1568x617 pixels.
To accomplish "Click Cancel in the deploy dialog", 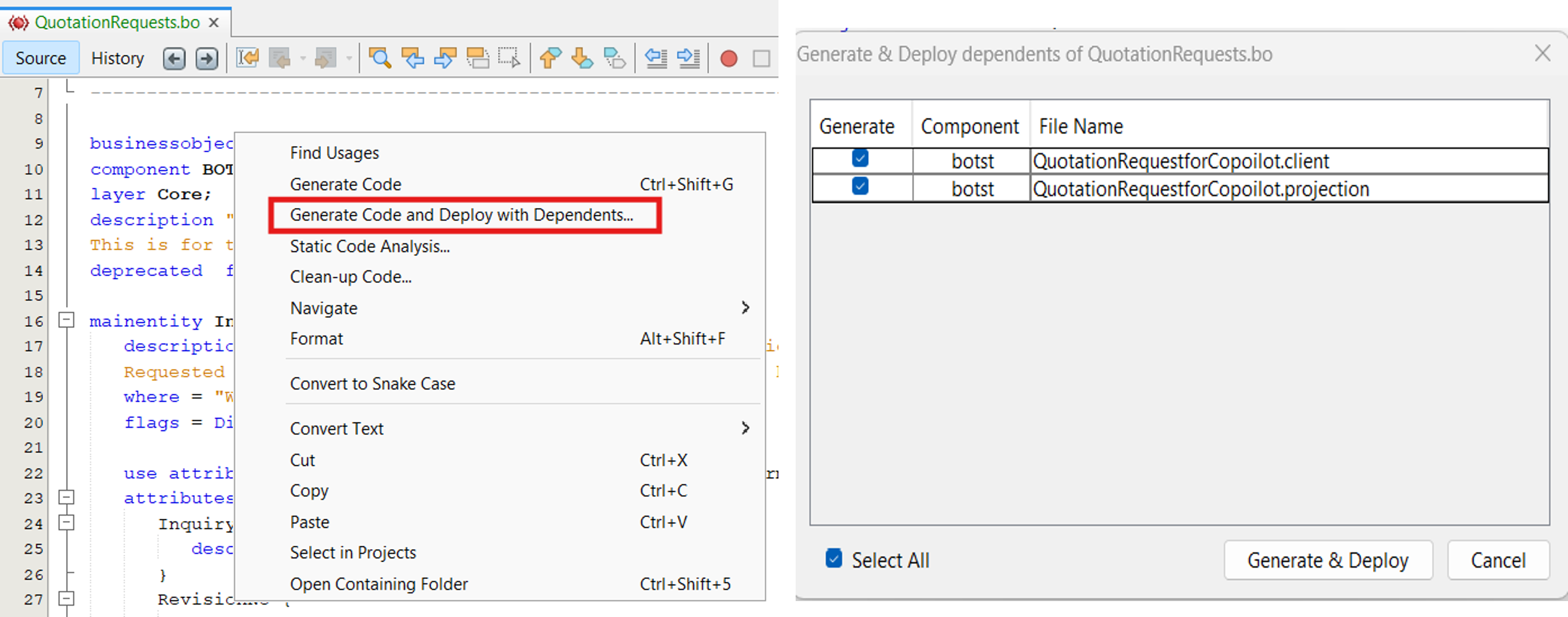I will [x=1498, y=560].
